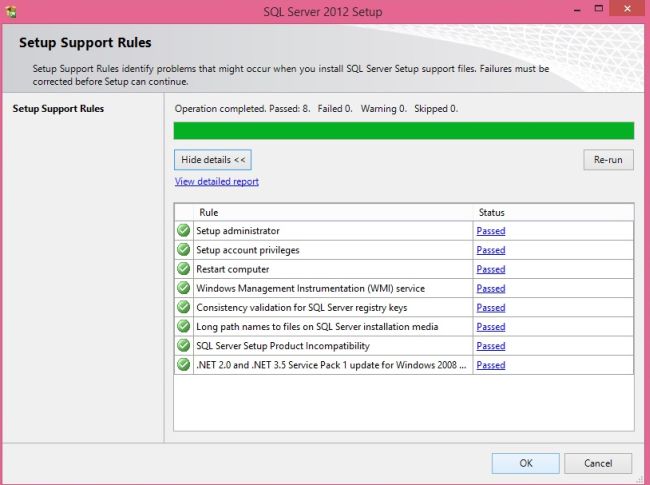Select 'Setup administrator' rule text
This screenshot has height=485, width=650.
click(x=238, y=231)
